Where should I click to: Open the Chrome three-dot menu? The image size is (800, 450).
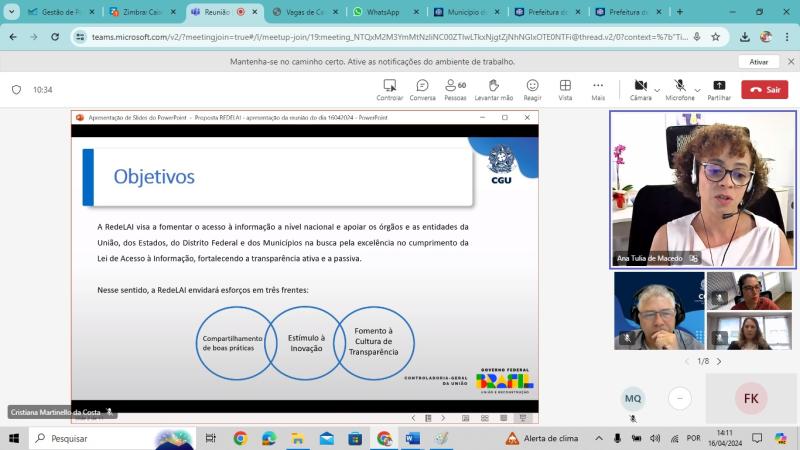(787, 37)
